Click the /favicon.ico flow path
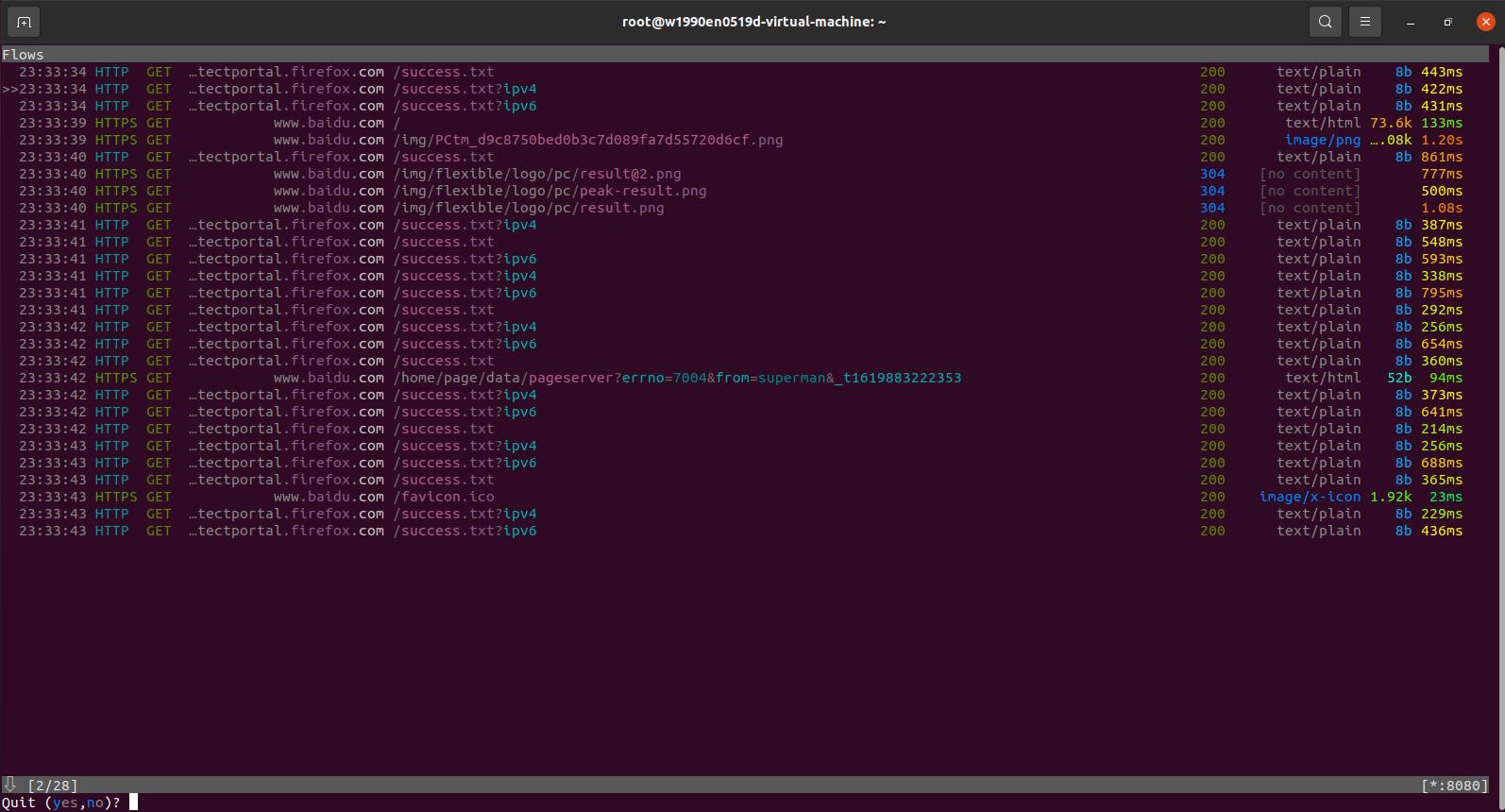Screen dimensions: 1505x812 pyautogui.click(x=444, y=497)
